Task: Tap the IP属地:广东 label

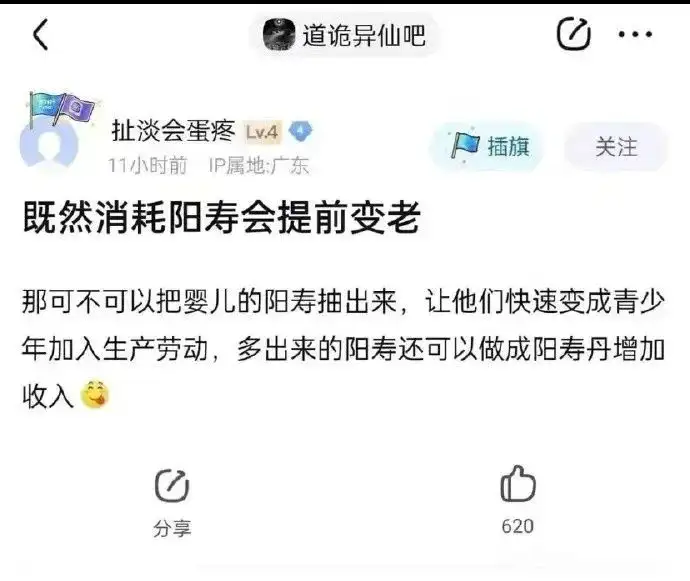Action: click(x=259, y=165)
